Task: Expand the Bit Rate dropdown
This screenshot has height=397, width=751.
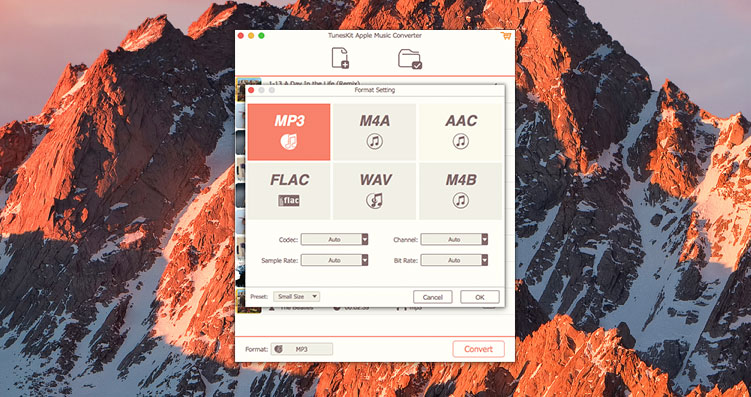Action: 454,260
